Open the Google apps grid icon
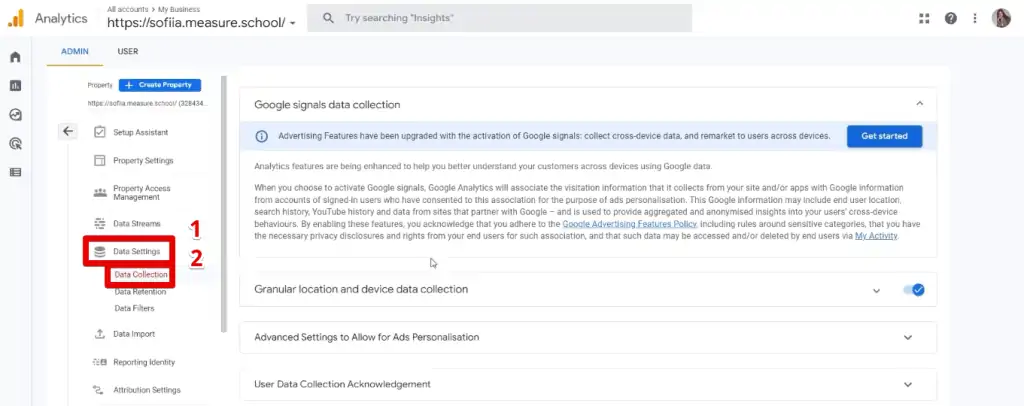 [x=923, y=18]
